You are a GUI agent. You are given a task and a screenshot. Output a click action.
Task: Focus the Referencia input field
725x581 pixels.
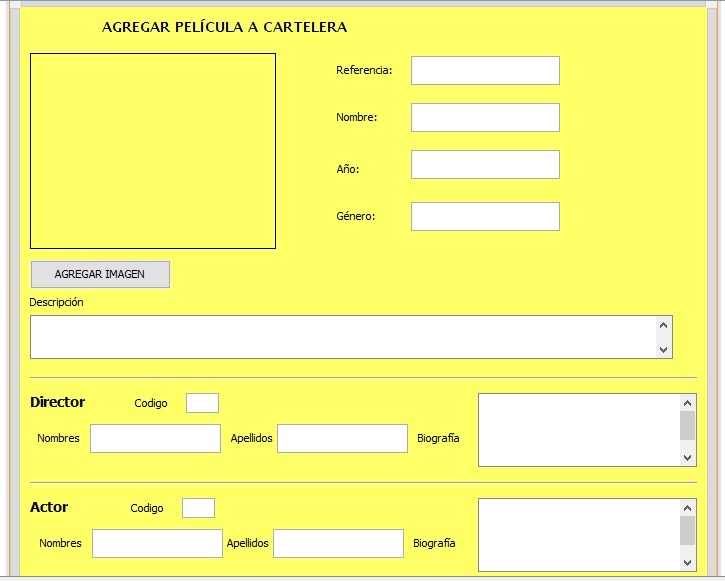[485, 71]
